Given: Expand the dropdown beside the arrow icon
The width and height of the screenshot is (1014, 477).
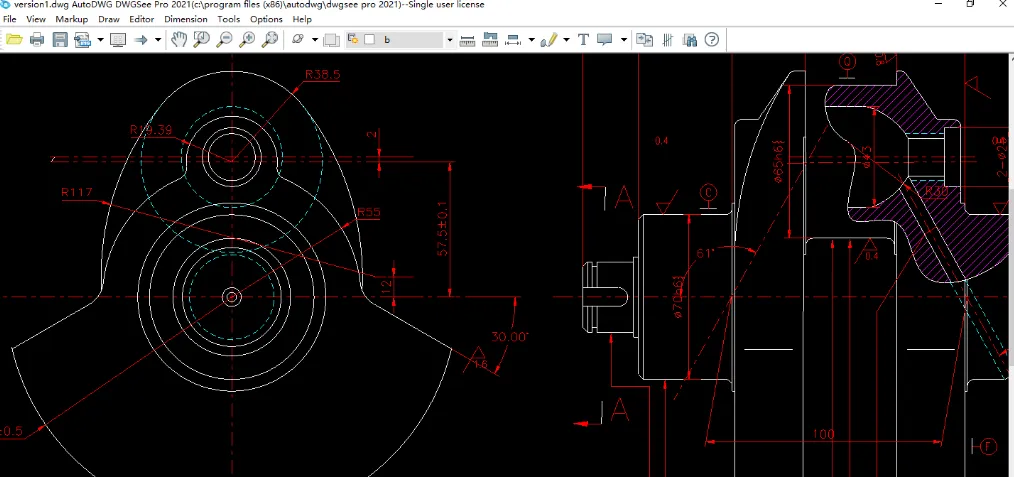Looking at the screenshot, I should pyautogui.click(x=158, y=40).
